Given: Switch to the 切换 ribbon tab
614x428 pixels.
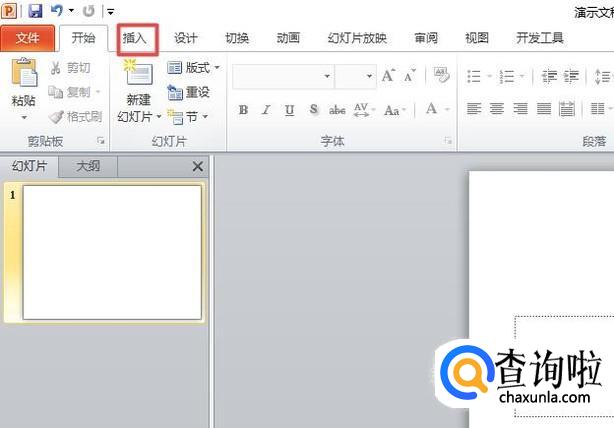Looking at the screenshot, I should click(x=237, y=38).
